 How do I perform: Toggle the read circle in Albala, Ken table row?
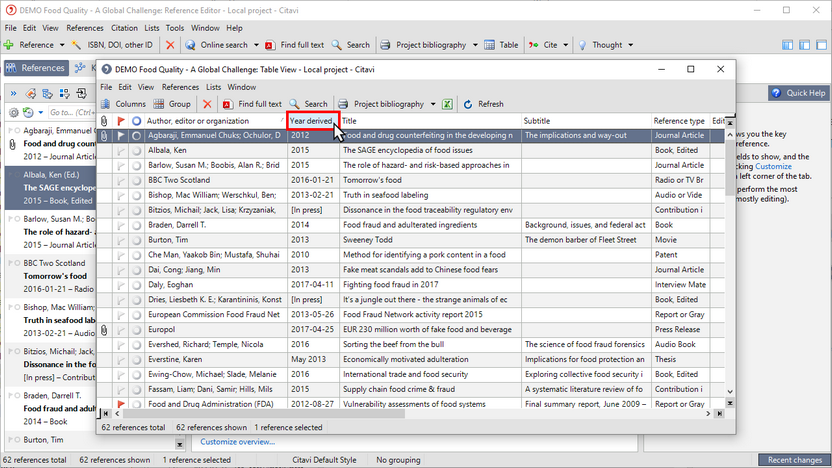coord(136,151)
